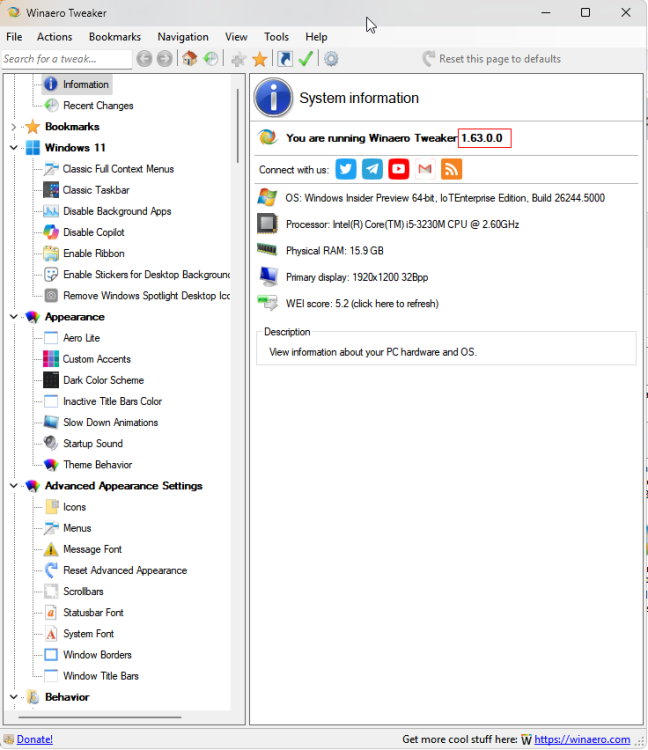Click the tree panel horizontal scrollbar
The image size is (648, 750).
tap(99, 717)
